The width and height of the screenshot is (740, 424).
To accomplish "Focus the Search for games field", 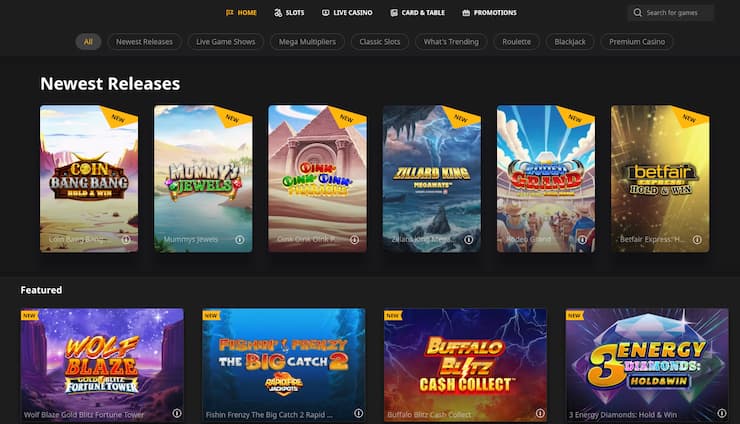I will tap(677, 13).
